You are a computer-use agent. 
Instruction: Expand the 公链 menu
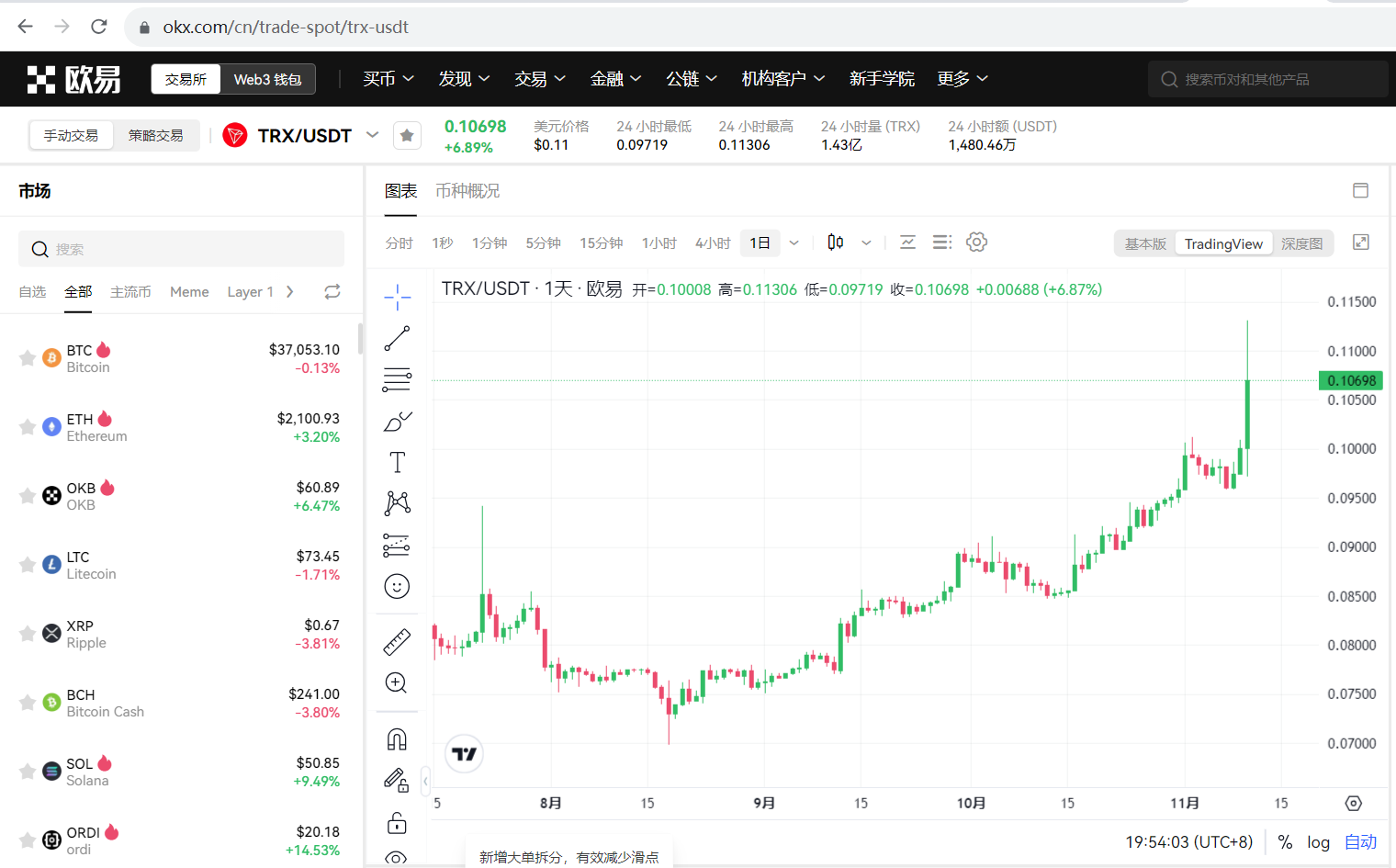pos(692,79)
